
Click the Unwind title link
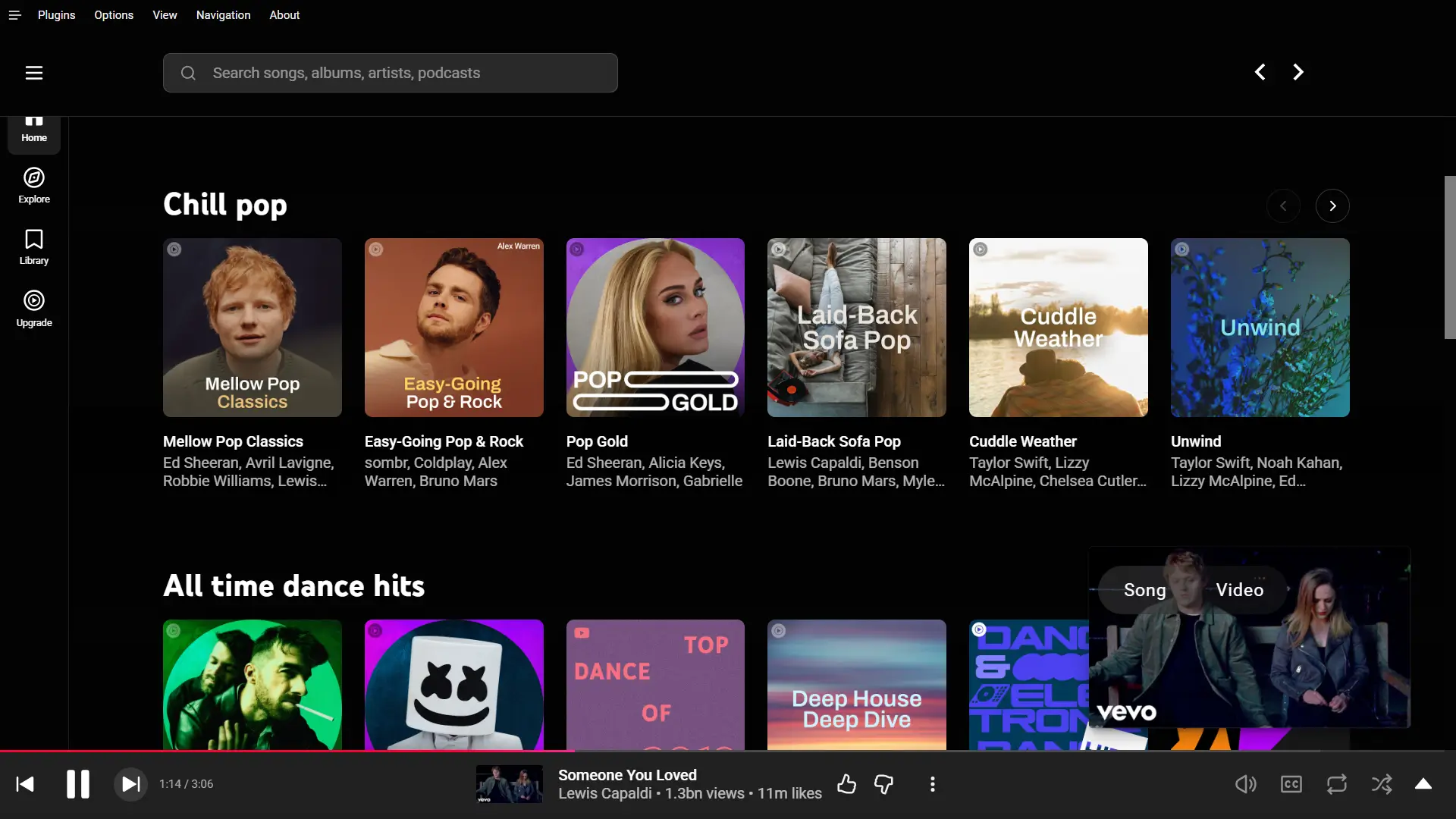pos(1196,441)
